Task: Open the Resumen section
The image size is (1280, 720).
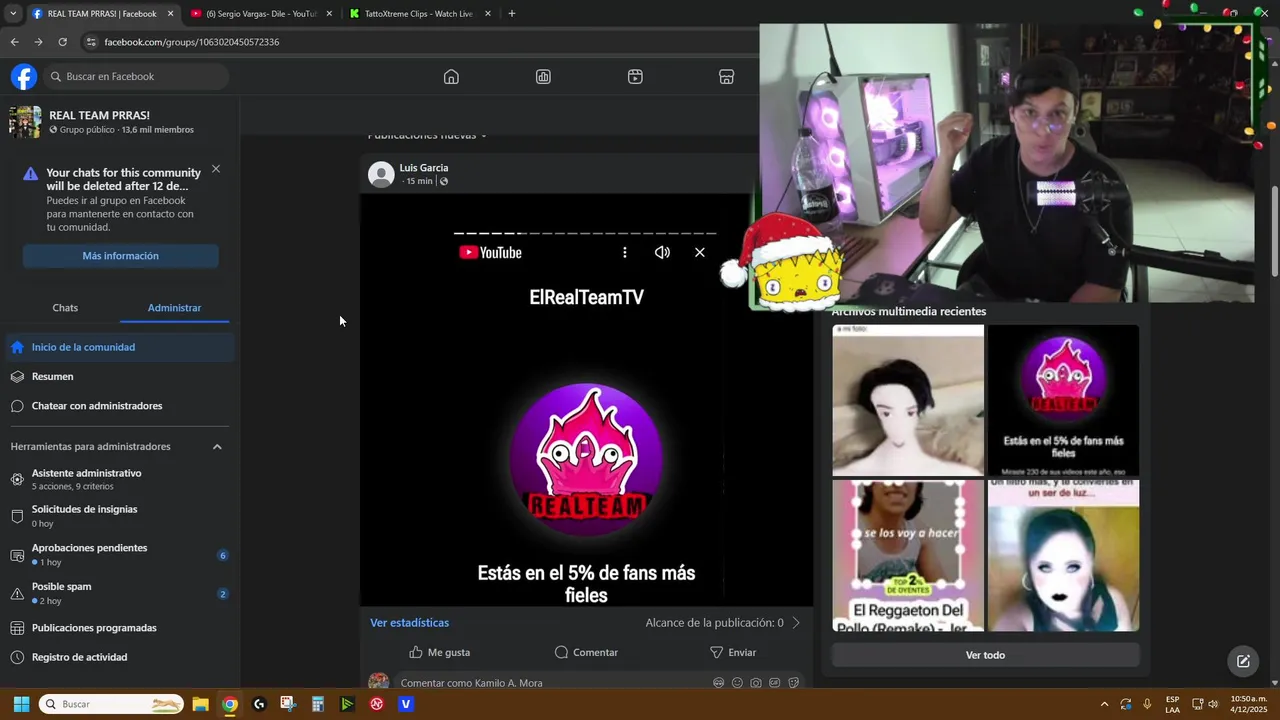Action: 121,377
